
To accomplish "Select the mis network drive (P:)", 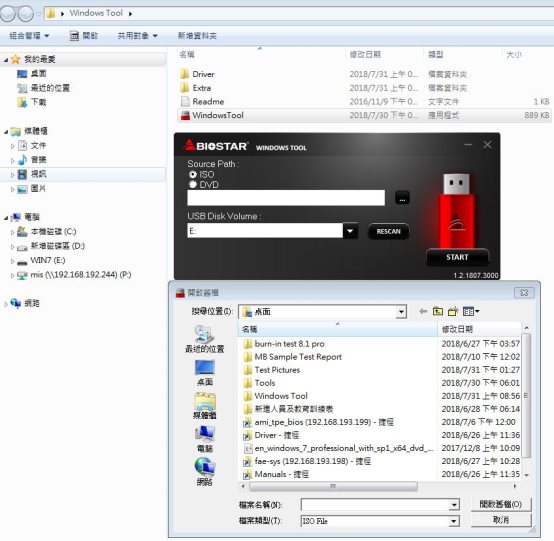I will (x=81, y=275).
